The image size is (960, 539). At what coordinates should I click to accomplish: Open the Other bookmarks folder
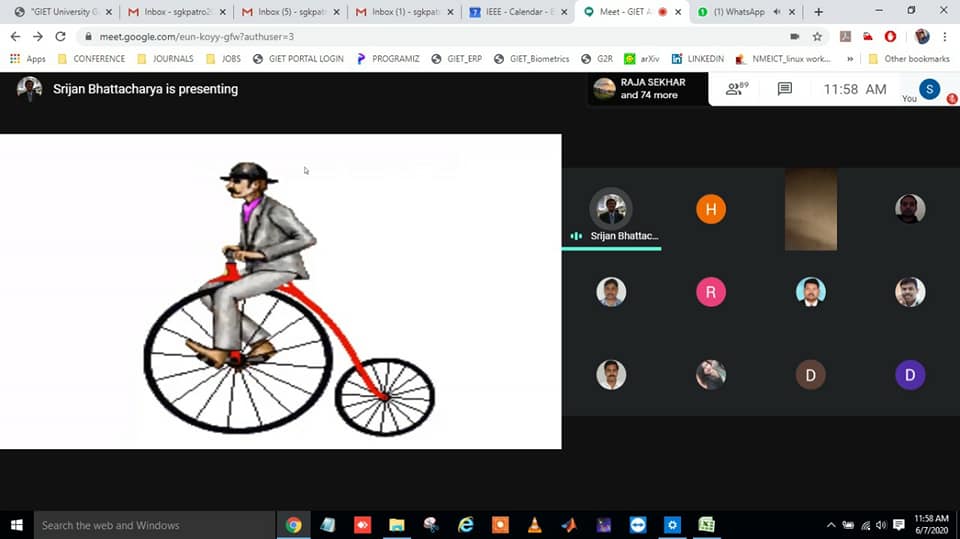coord(909,59)
